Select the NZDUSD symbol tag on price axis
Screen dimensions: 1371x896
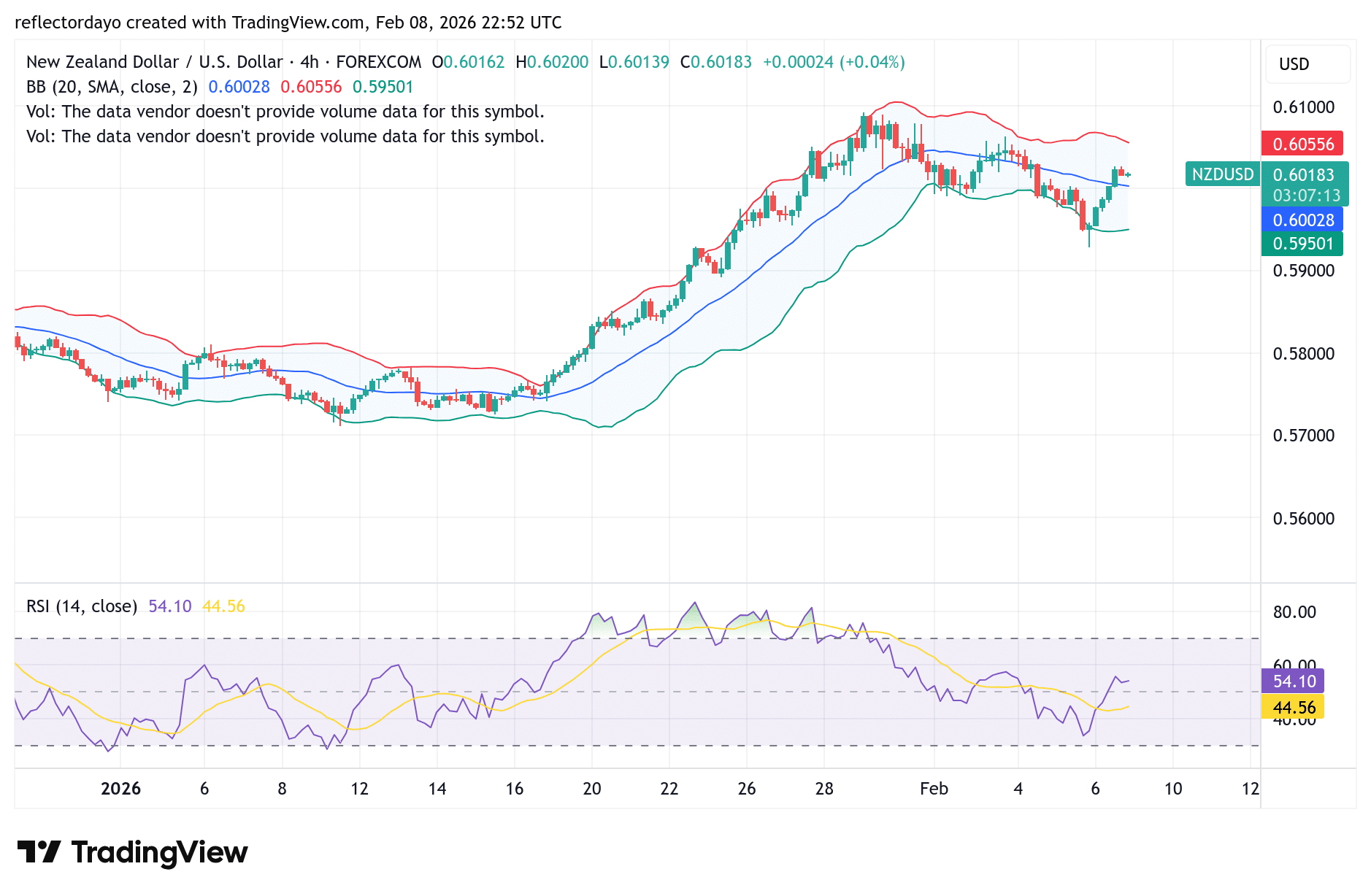[1222, 174]
